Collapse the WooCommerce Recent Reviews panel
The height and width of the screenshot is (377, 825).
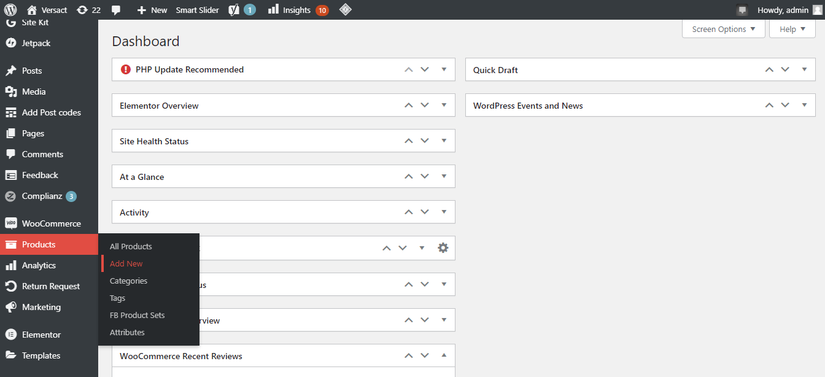pyautogui.click(x=444, y=355)
